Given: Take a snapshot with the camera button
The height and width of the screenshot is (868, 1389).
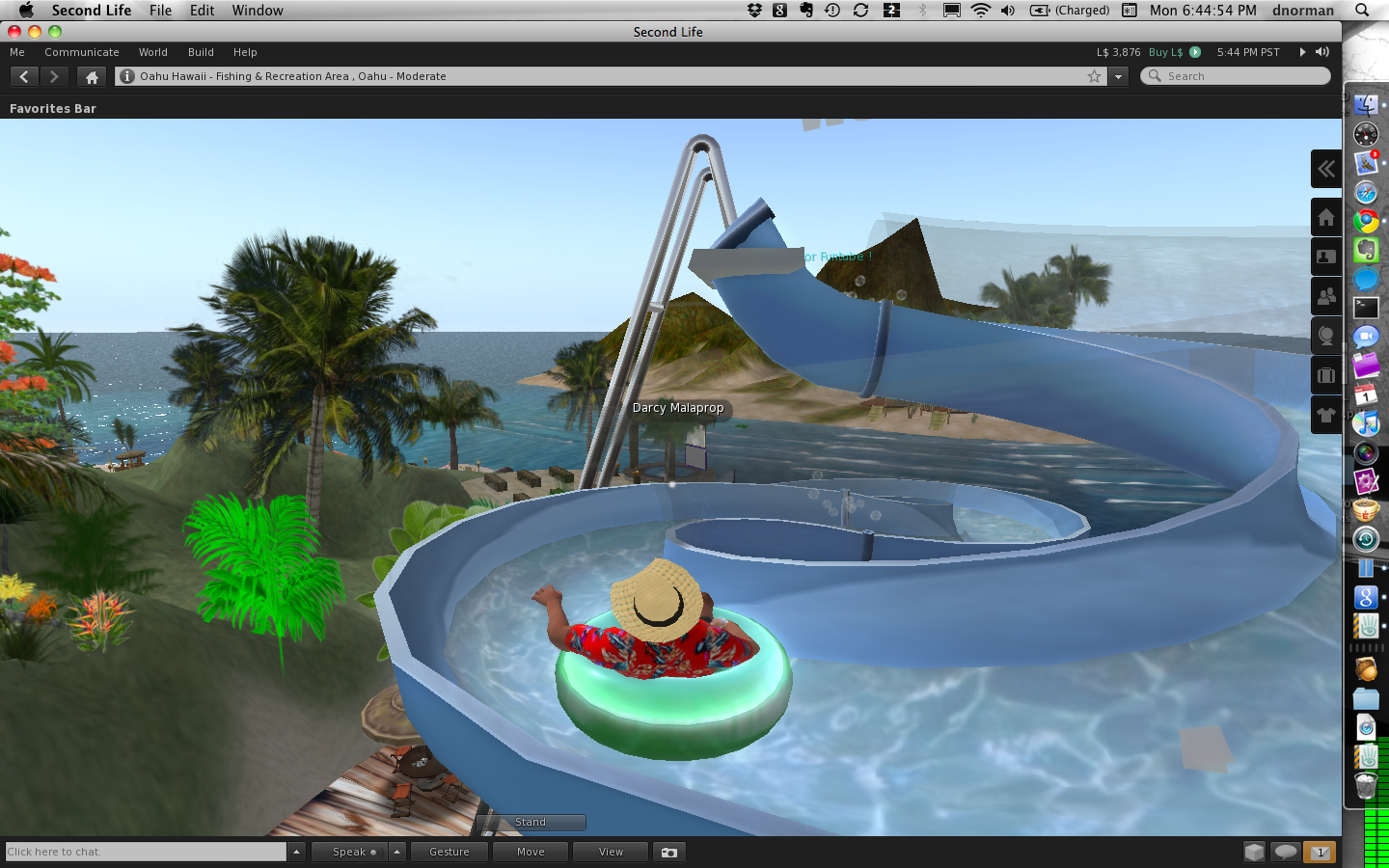Looking at the screenshot, I should [x=669, y=852].
